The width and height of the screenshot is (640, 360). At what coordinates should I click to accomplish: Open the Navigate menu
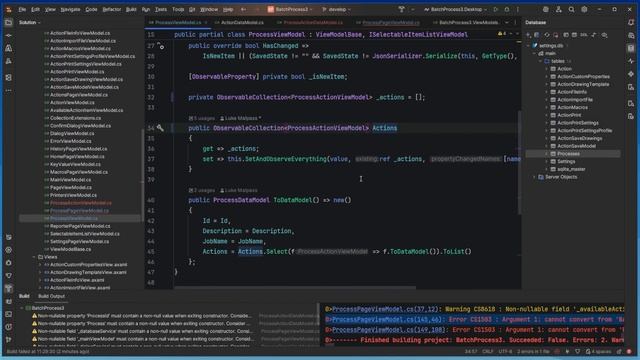pos(70,9)
